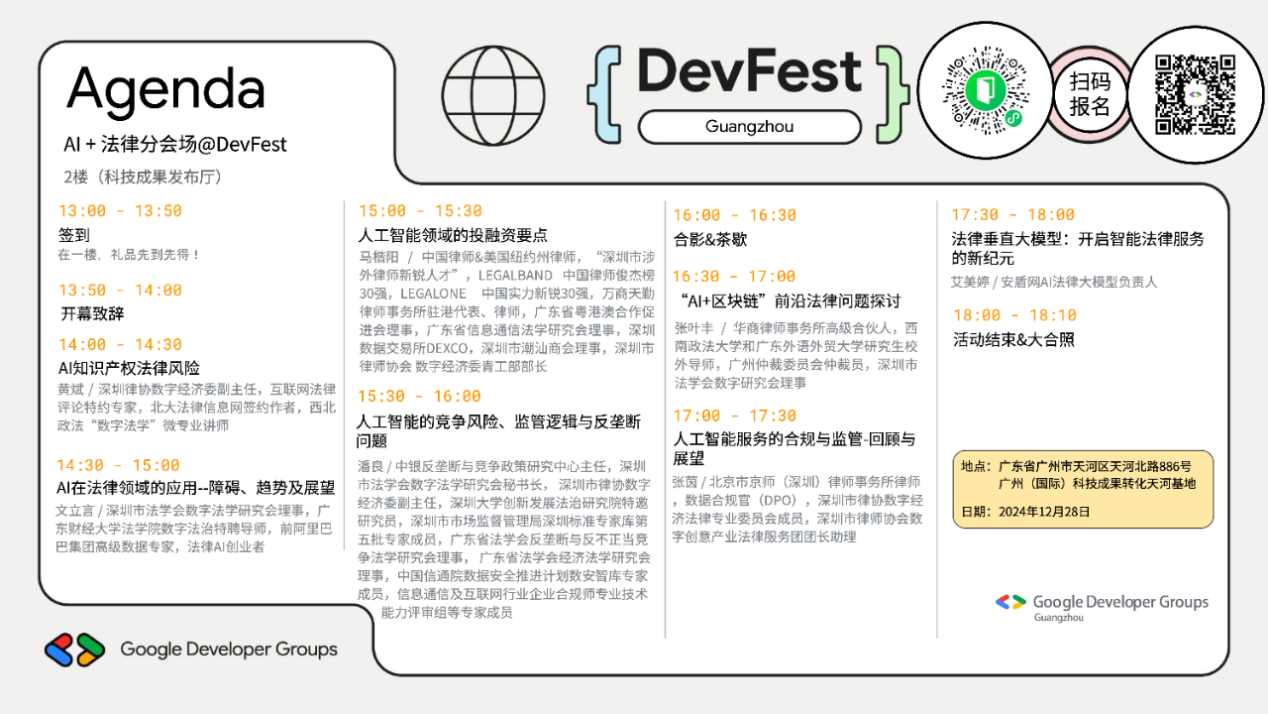Click the 黄斌 speaker bio

point(197,407)
